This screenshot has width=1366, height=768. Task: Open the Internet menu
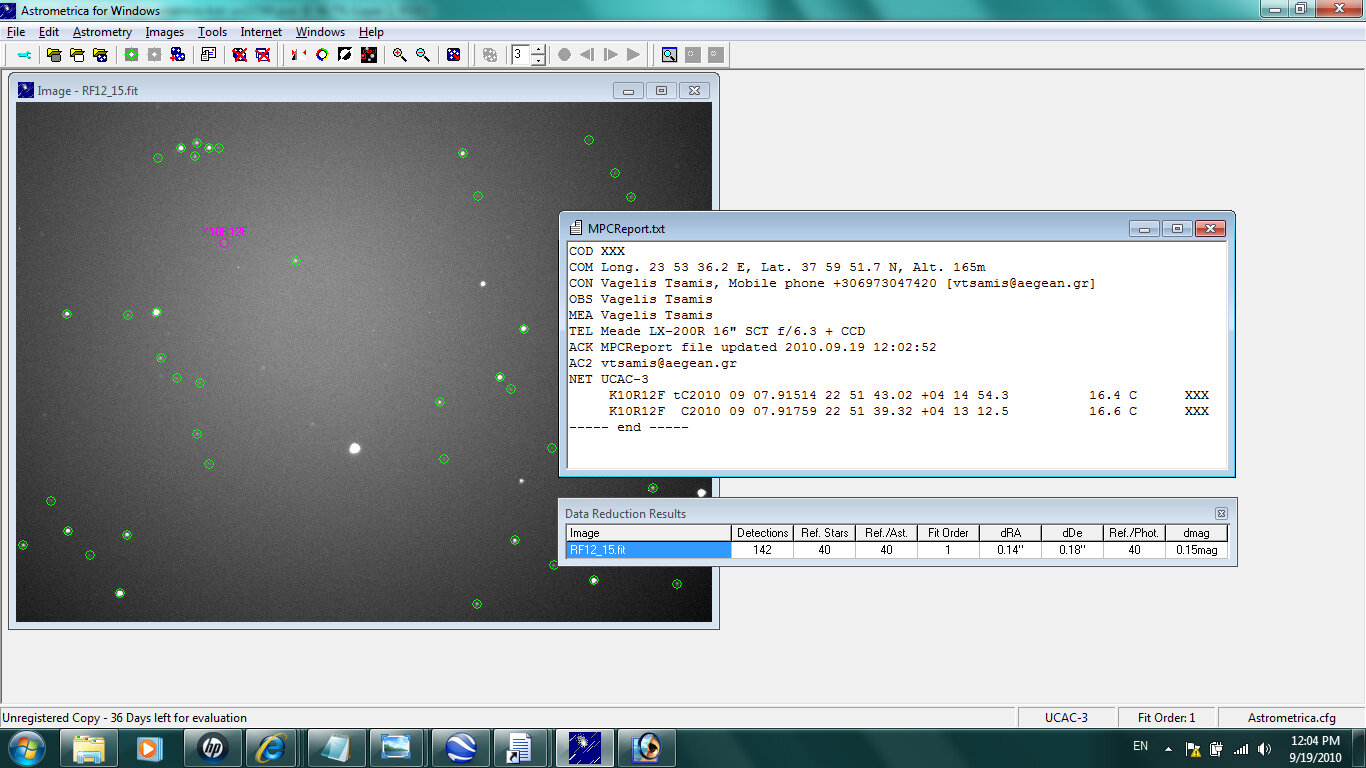click(x=261, y=32)
